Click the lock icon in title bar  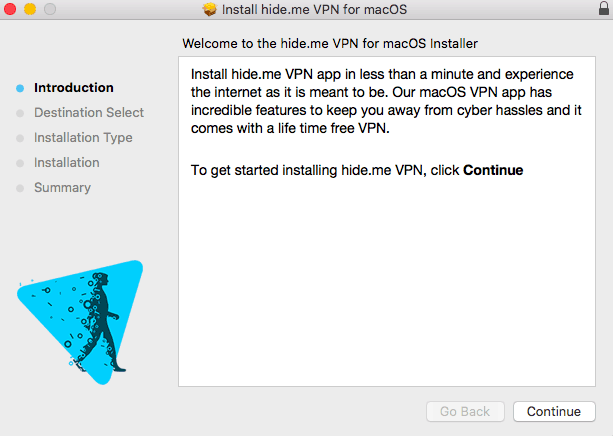point(604,8)
